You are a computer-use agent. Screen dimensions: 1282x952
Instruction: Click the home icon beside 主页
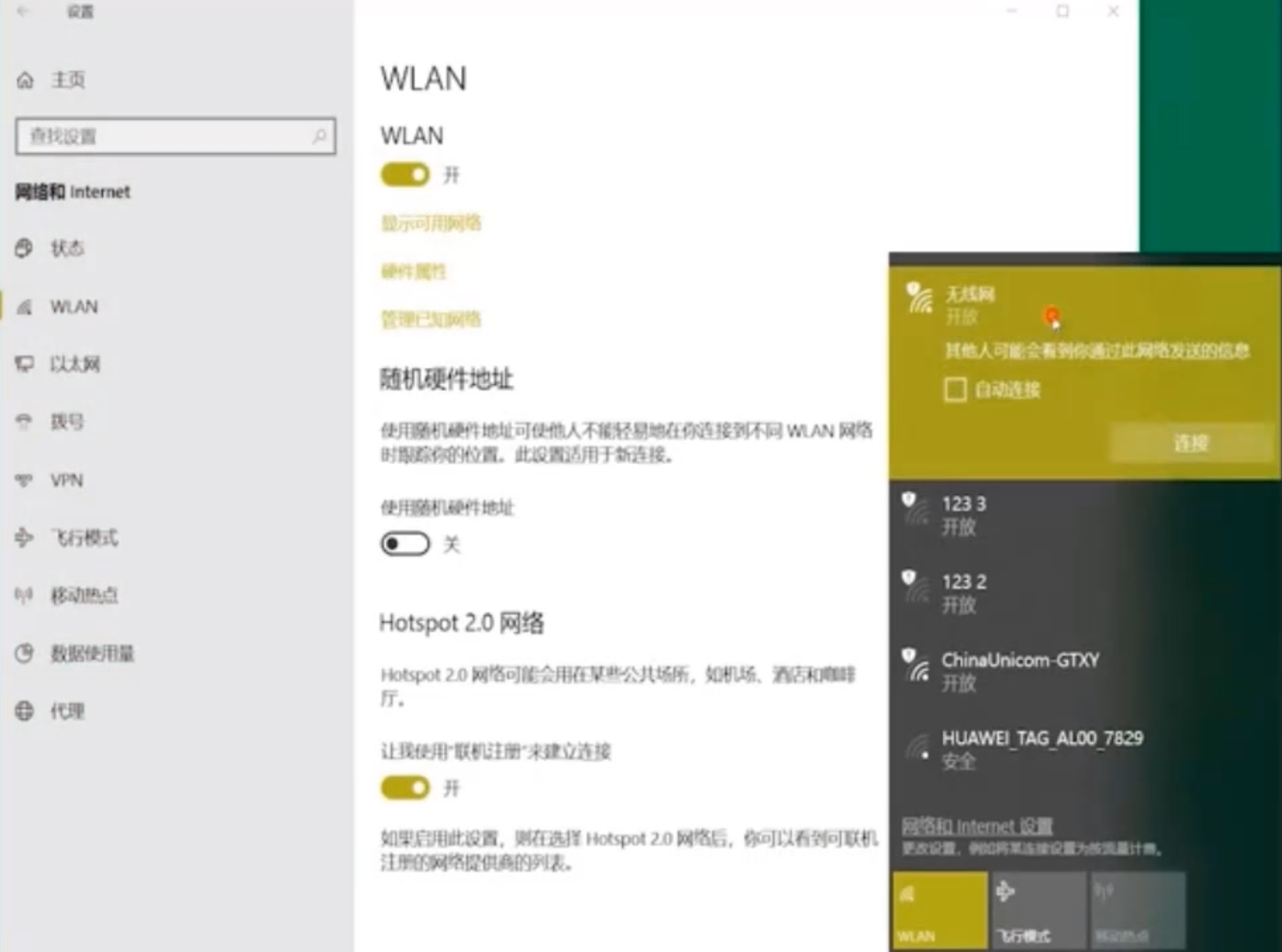pyautogui.click(x=25, y=81)
